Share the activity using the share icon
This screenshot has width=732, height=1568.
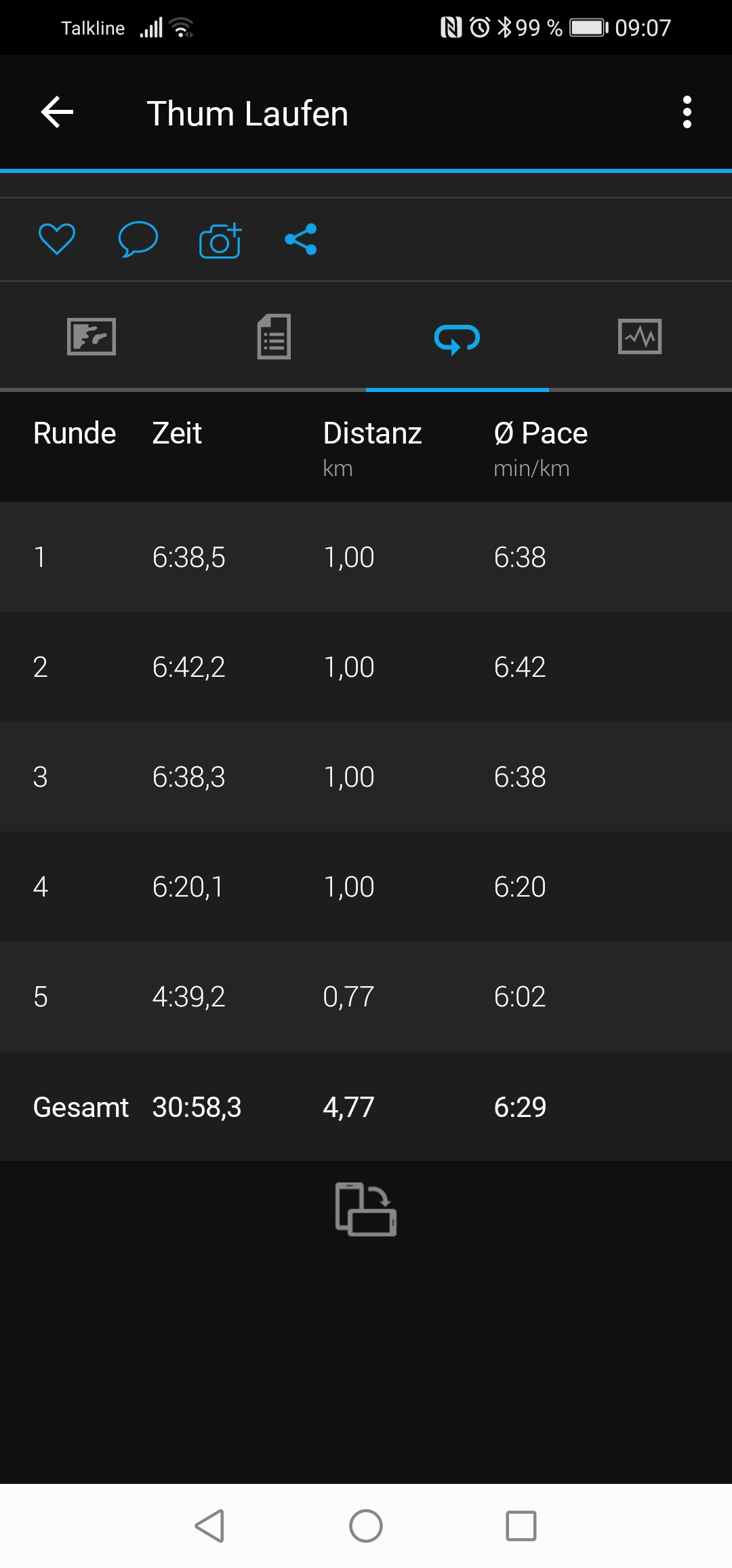pyautogui.click(x=301, y=239)
